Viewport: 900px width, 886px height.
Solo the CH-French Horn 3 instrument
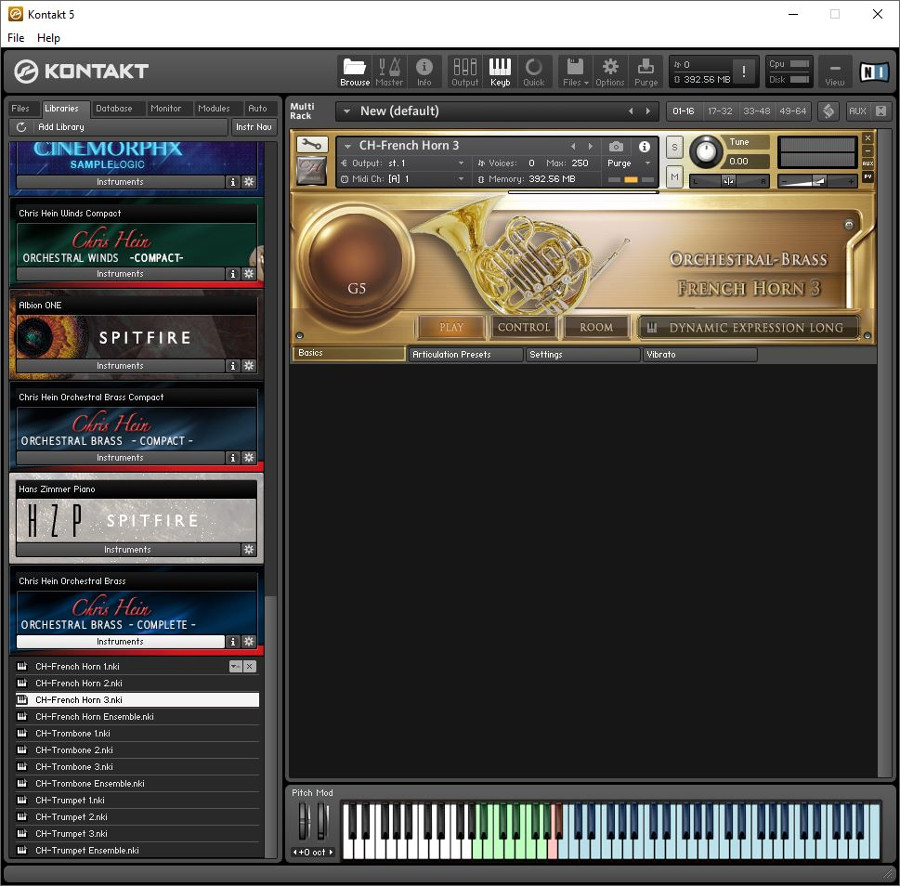(x=674, y=147)
